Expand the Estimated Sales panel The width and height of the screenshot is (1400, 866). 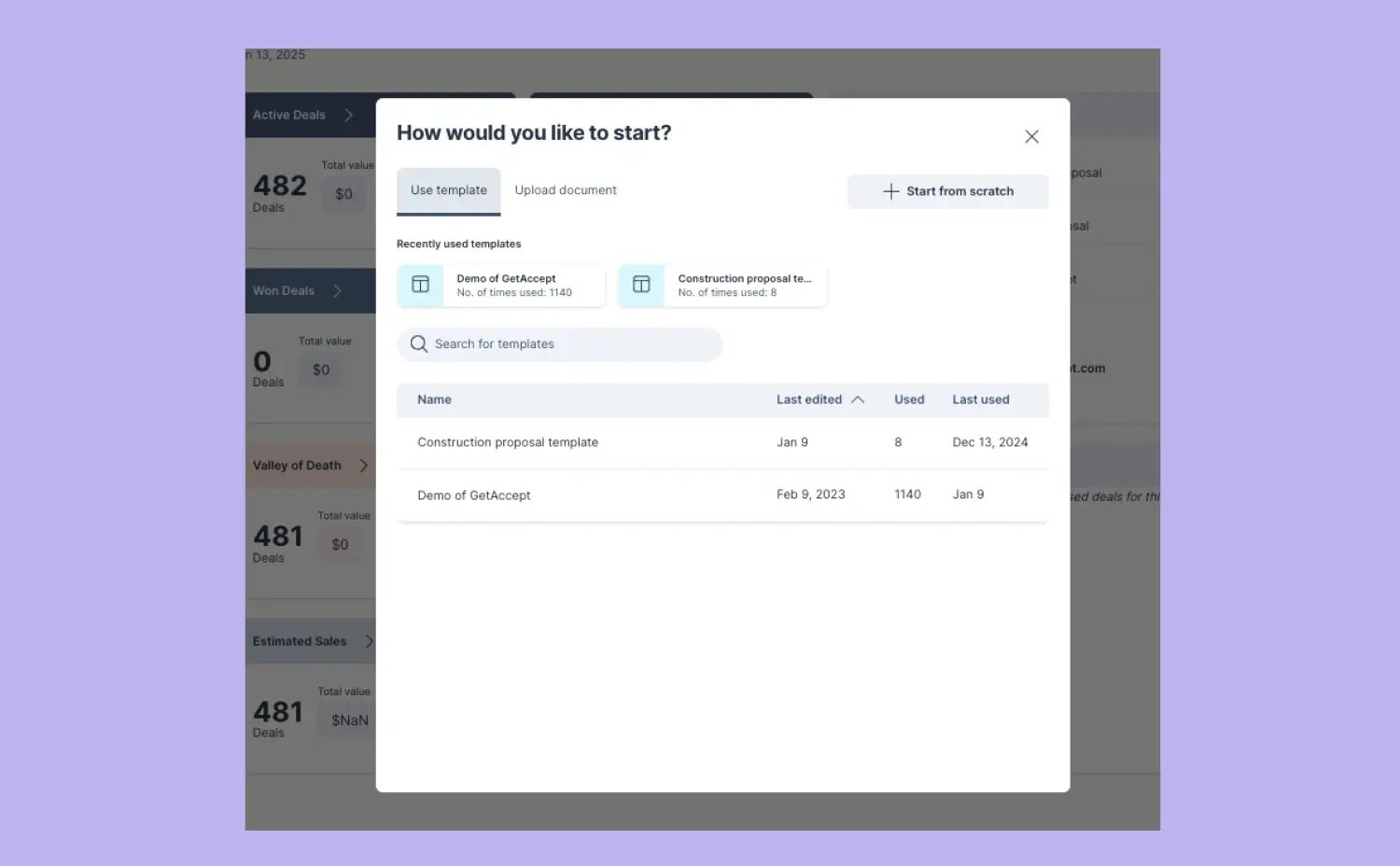(370, 641)
